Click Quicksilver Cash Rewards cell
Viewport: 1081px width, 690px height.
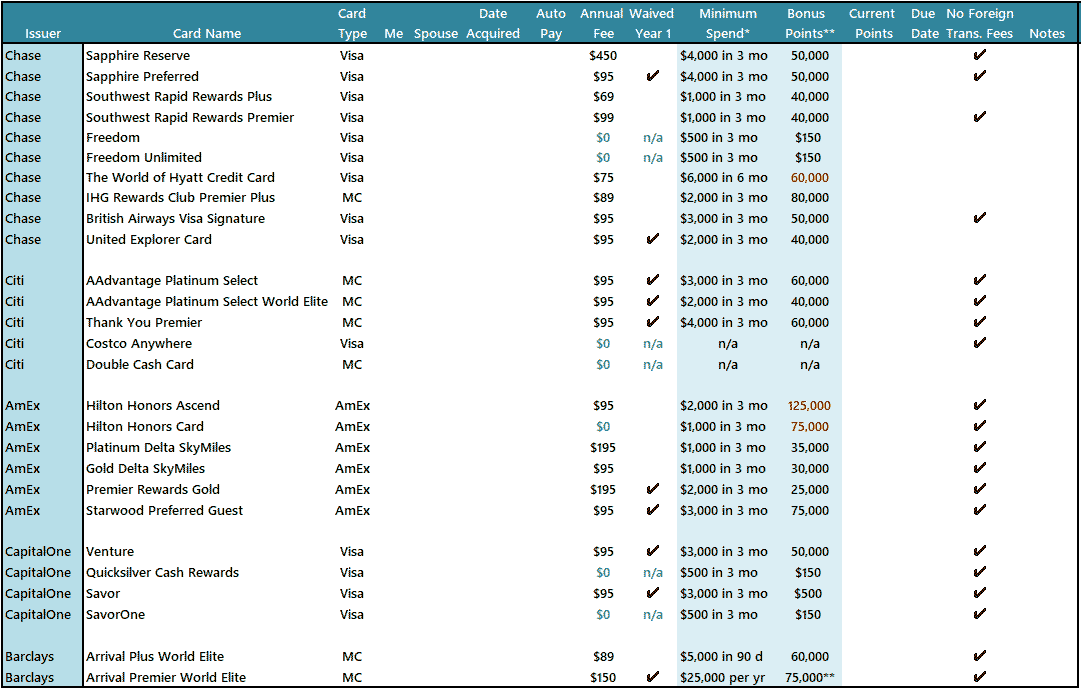click(x=163, y=572)
